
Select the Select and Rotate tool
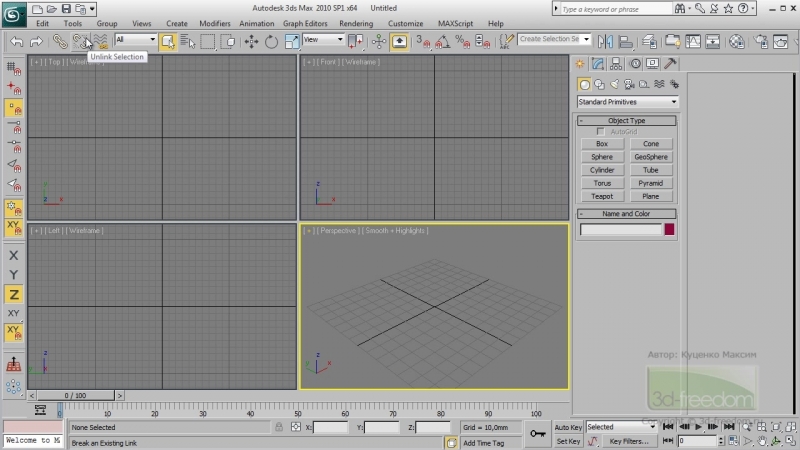point(271,41)
